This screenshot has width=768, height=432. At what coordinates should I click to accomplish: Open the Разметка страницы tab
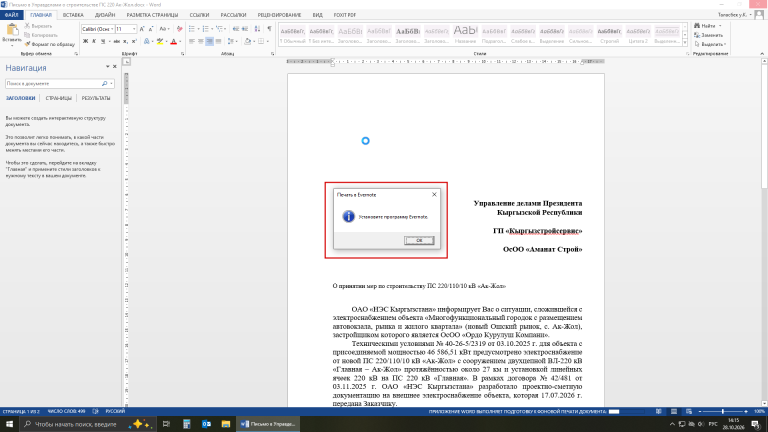coord(152,15)
